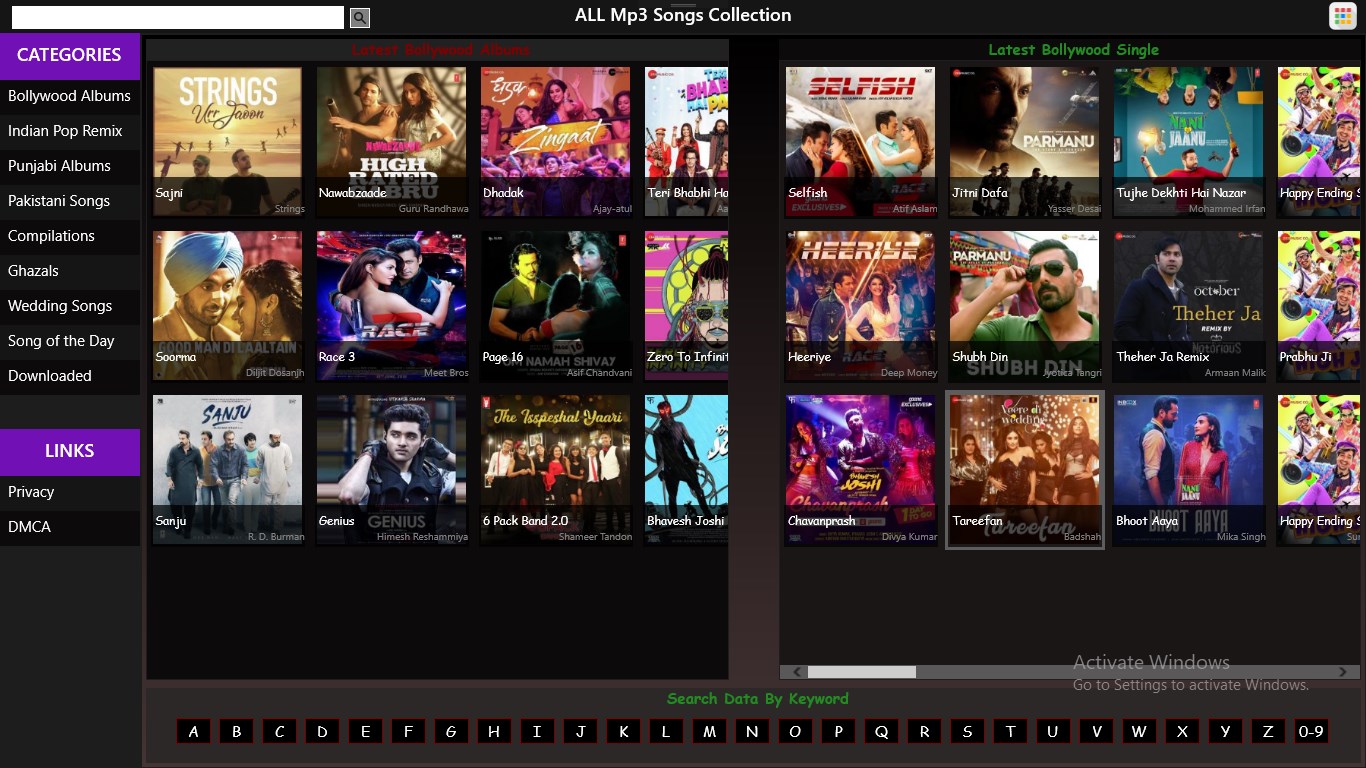The image size is (1366, 768).
Task: Click scrollbar right arrow in singles panel
Action: [x=1345, y=672]
